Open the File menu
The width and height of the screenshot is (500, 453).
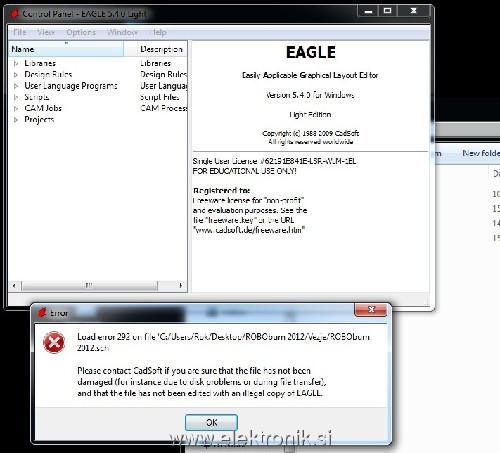[19, 32]
